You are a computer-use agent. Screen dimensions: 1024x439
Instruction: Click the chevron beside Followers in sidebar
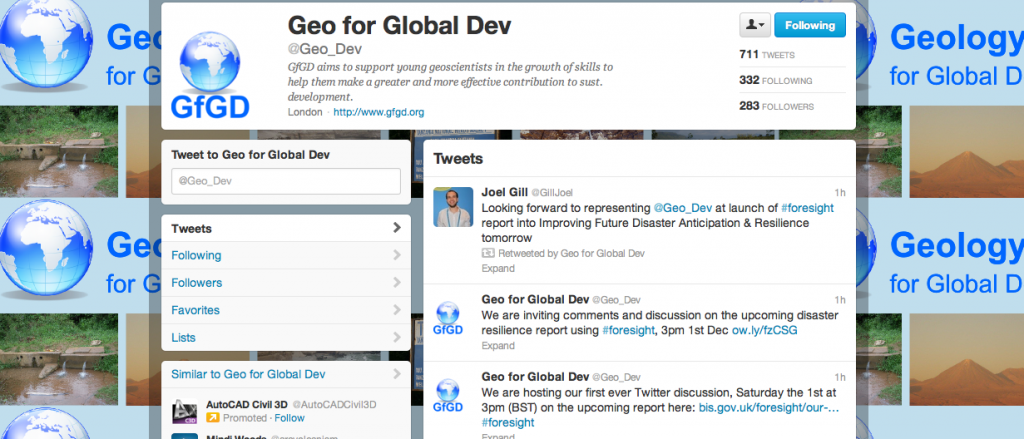click(x=396, y=283)
